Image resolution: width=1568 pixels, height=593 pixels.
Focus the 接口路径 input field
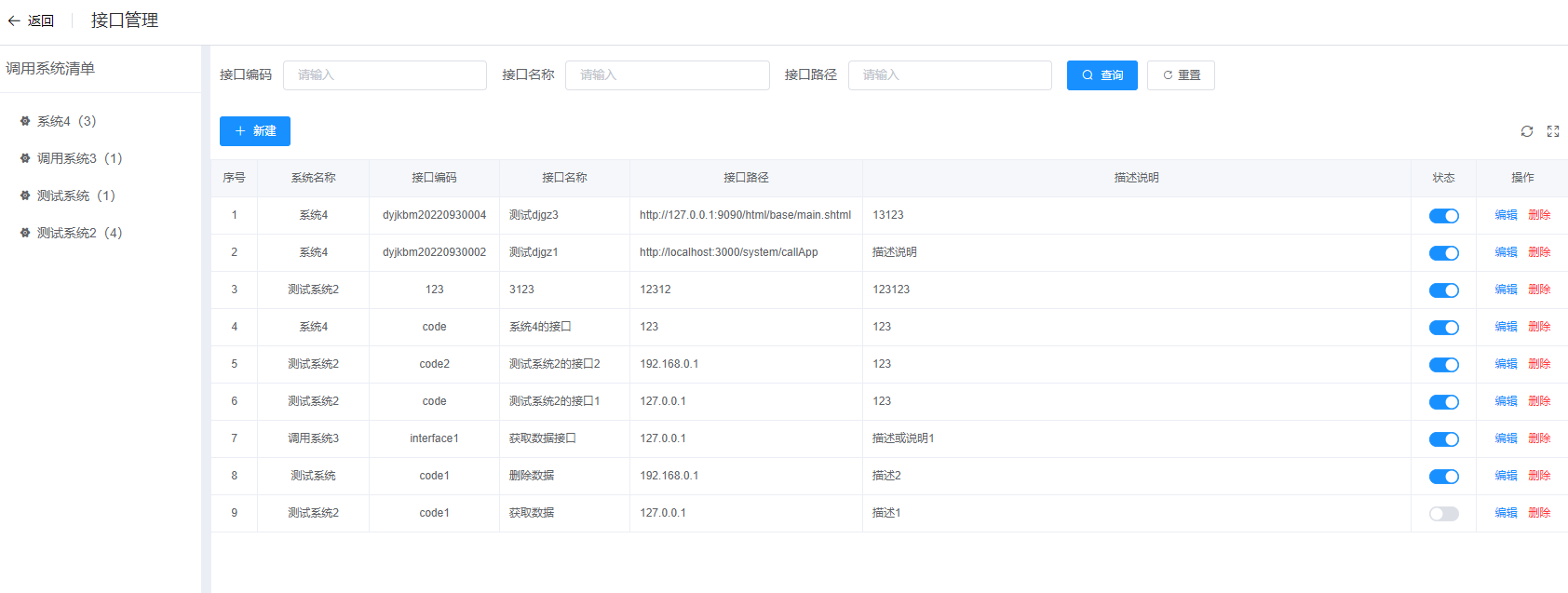(x=950, y=75)
